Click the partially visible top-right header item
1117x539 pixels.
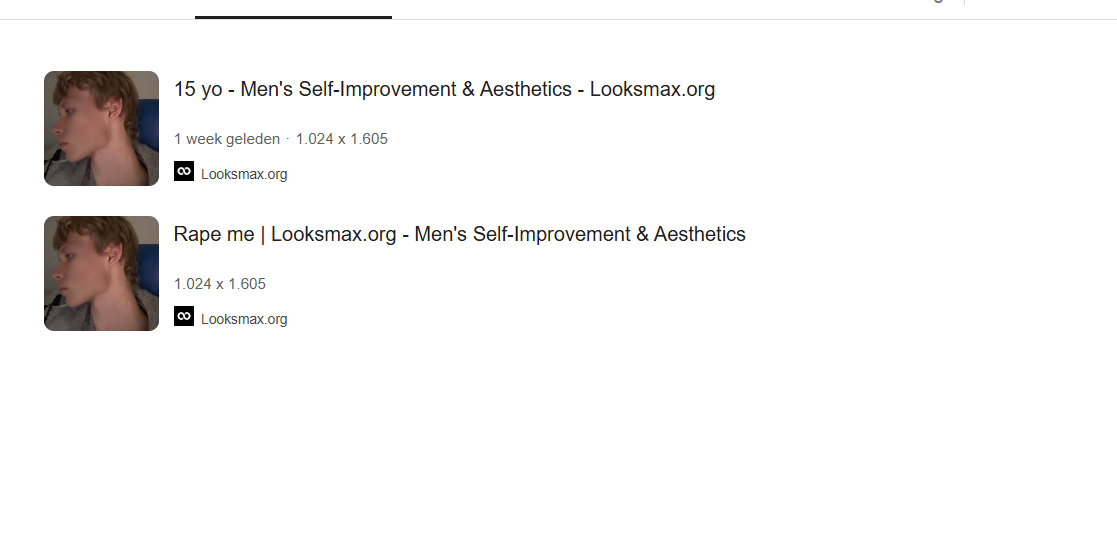click(x=937, y=2)
